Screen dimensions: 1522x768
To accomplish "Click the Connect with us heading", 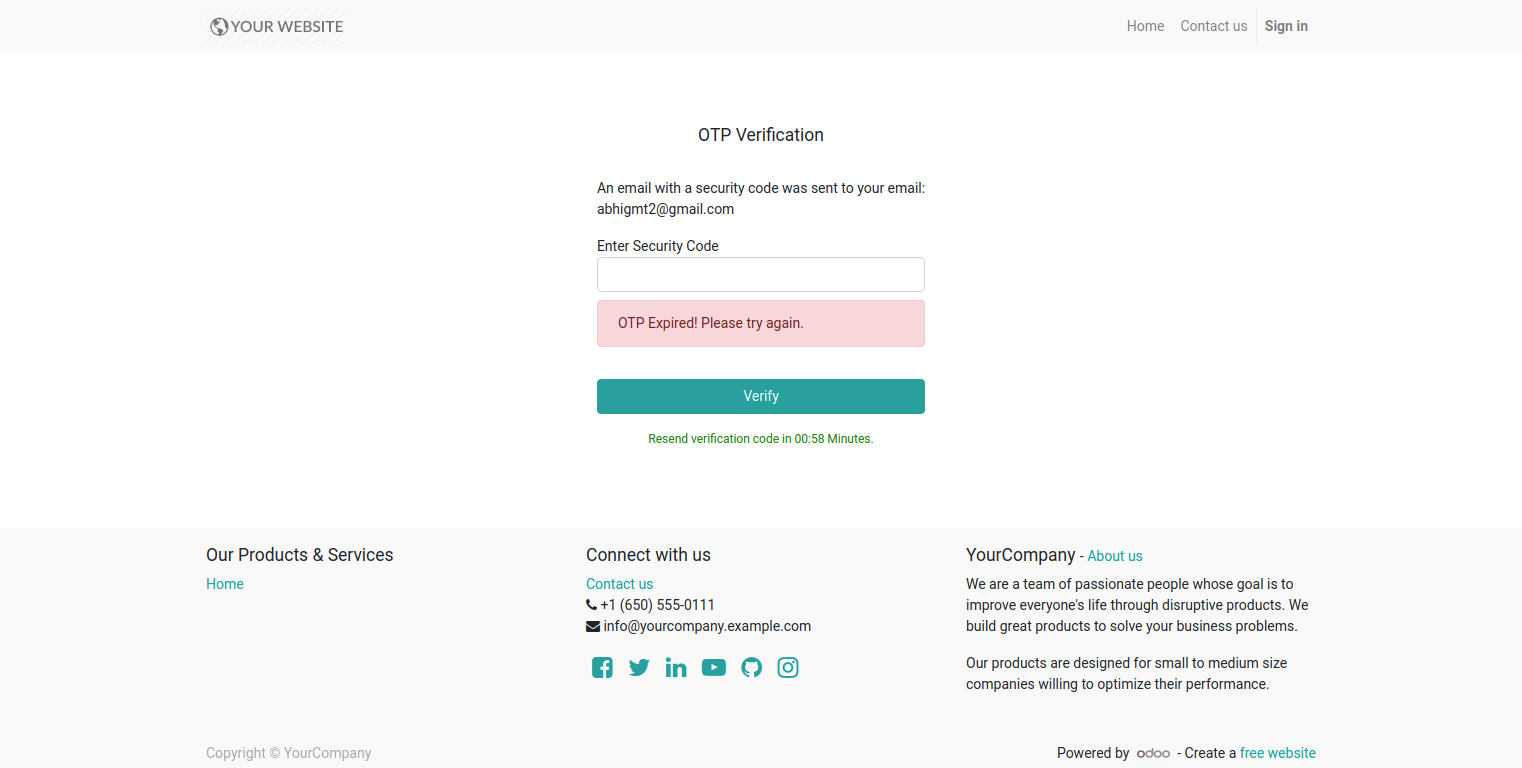I will point(648,555).
